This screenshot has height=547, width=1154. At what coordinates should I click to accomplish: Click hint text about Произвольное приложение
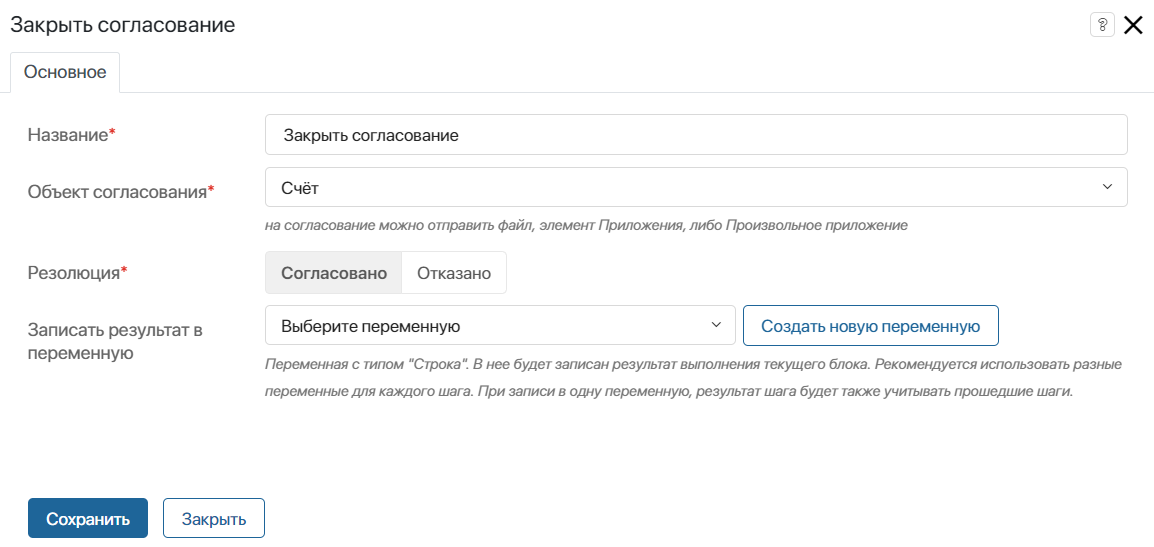point(587,225)
